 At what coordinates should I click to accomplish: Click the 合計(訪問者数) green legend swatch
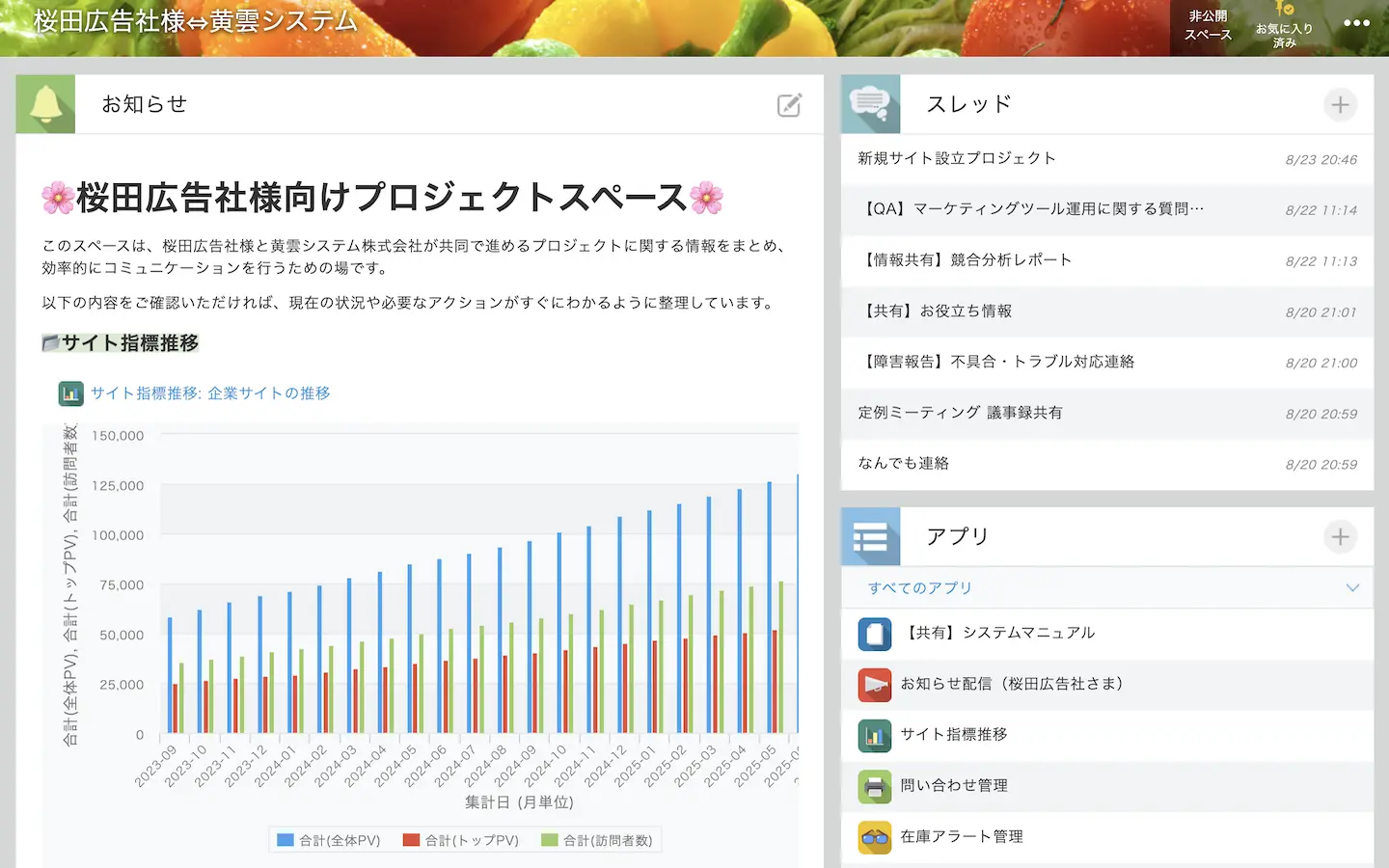click(x=550, y=841)
